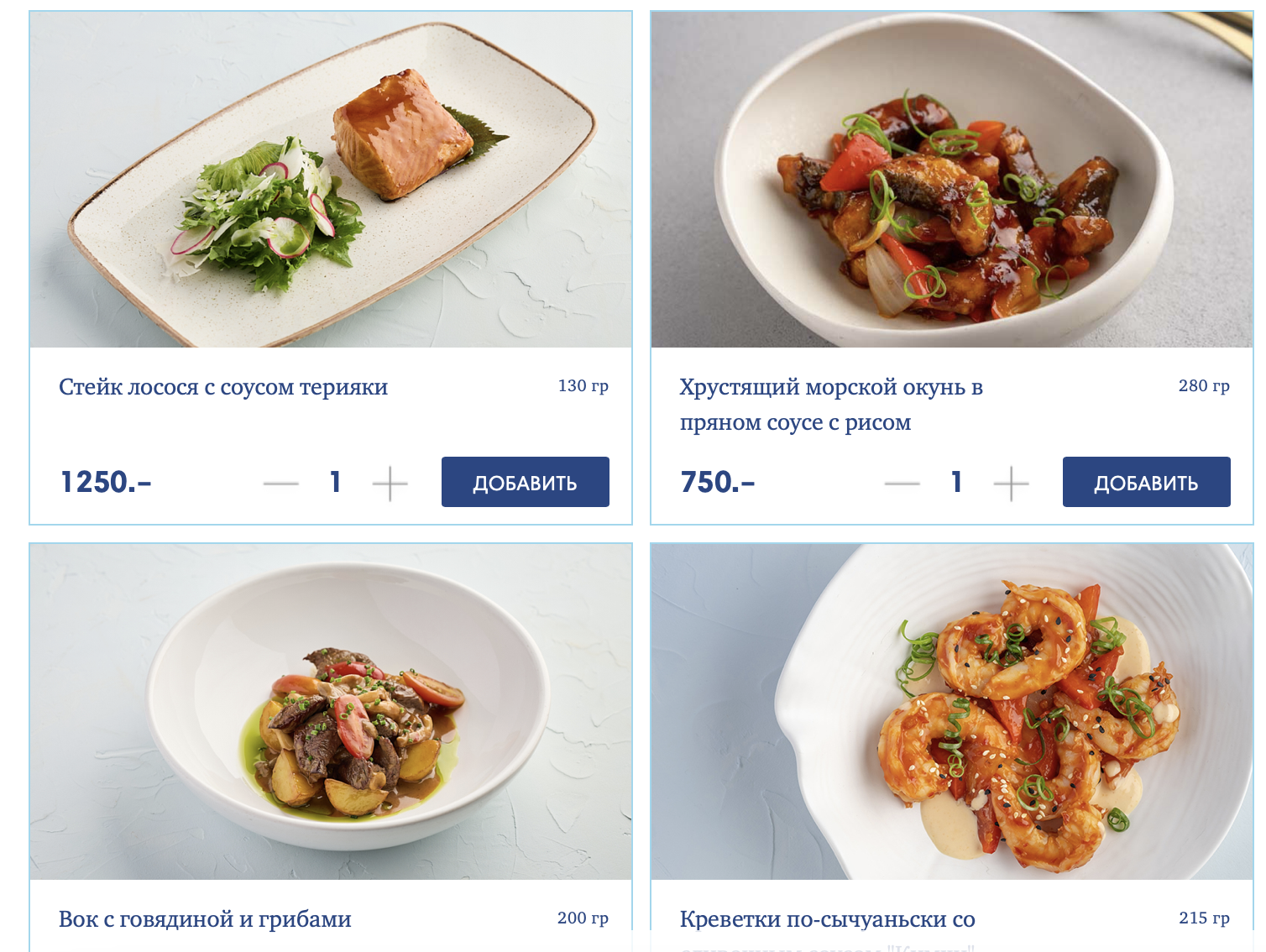Image resolution: width=1266 pixels, height=952 pixels.
Task: Increase quantity of salmon teriyaki steak
Action: (x=390, y=484)
